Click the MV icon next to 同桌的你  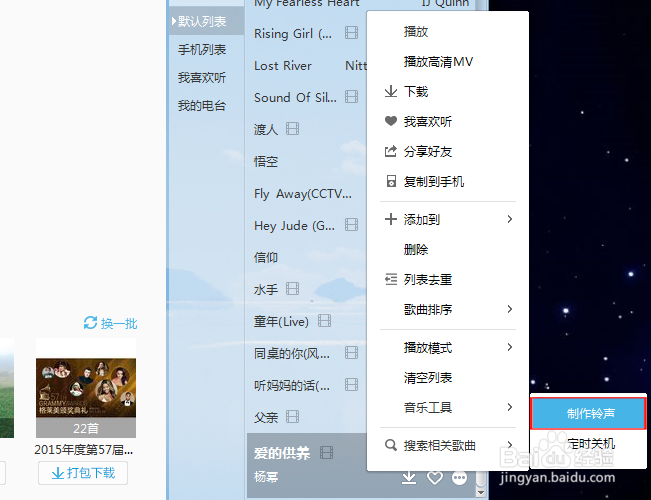point(351,353)
